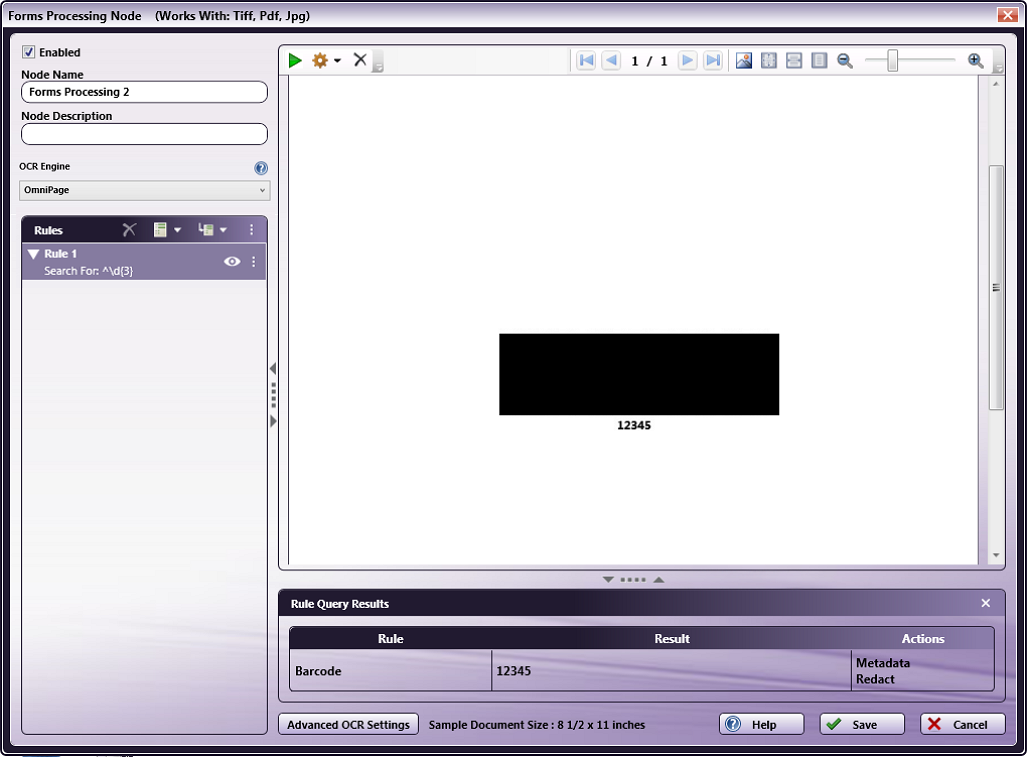Image resolution: width=1027 pixels, height=757 pixels.
Task: Cancel the dialog
Action: tap(963, 724)
